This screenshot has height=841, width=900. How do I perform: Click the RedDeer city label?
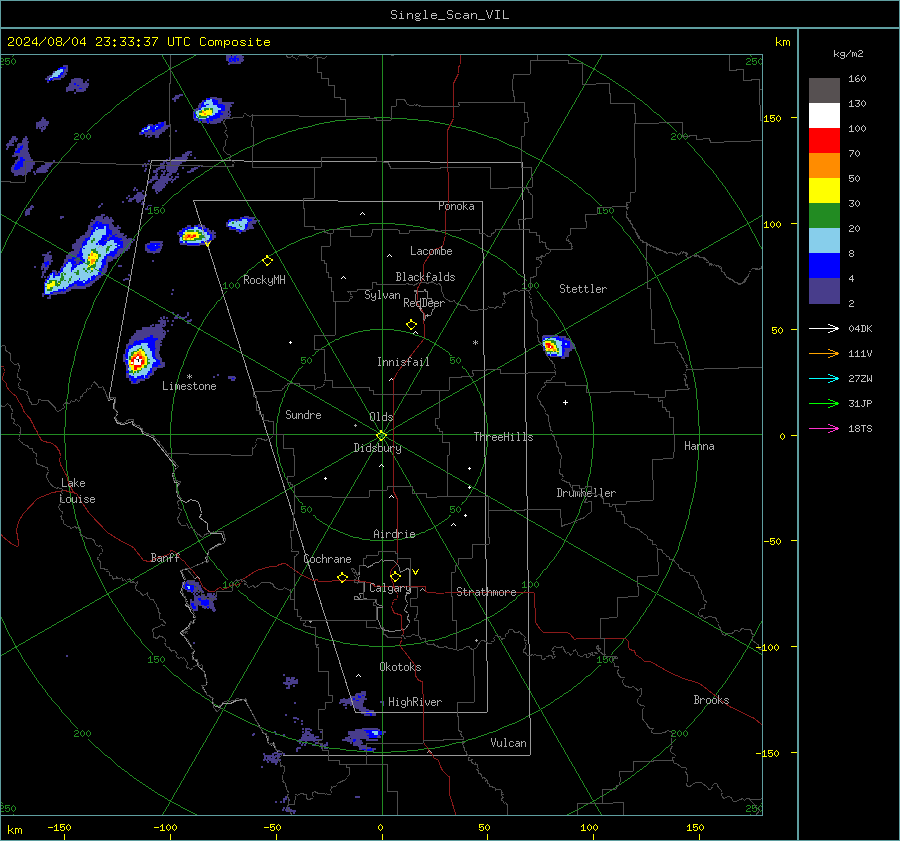tap(424, 303)
